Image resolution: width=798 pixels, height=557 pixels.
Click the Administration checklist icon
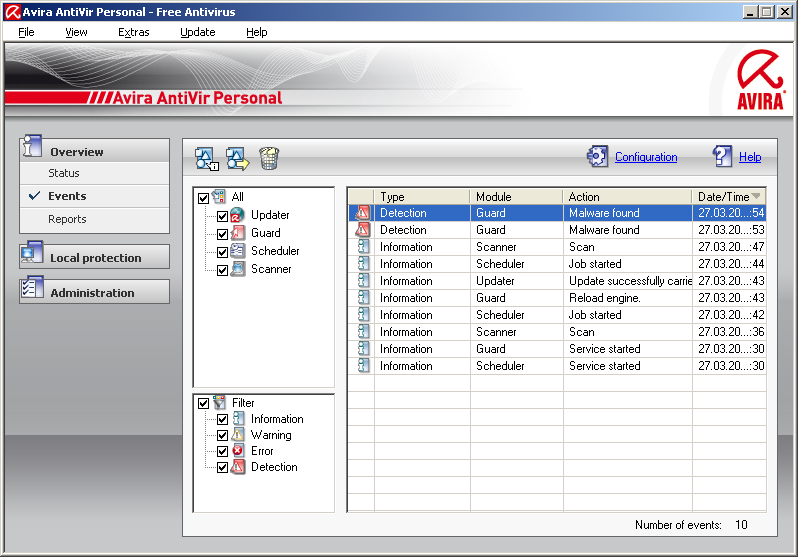point(32,288)
